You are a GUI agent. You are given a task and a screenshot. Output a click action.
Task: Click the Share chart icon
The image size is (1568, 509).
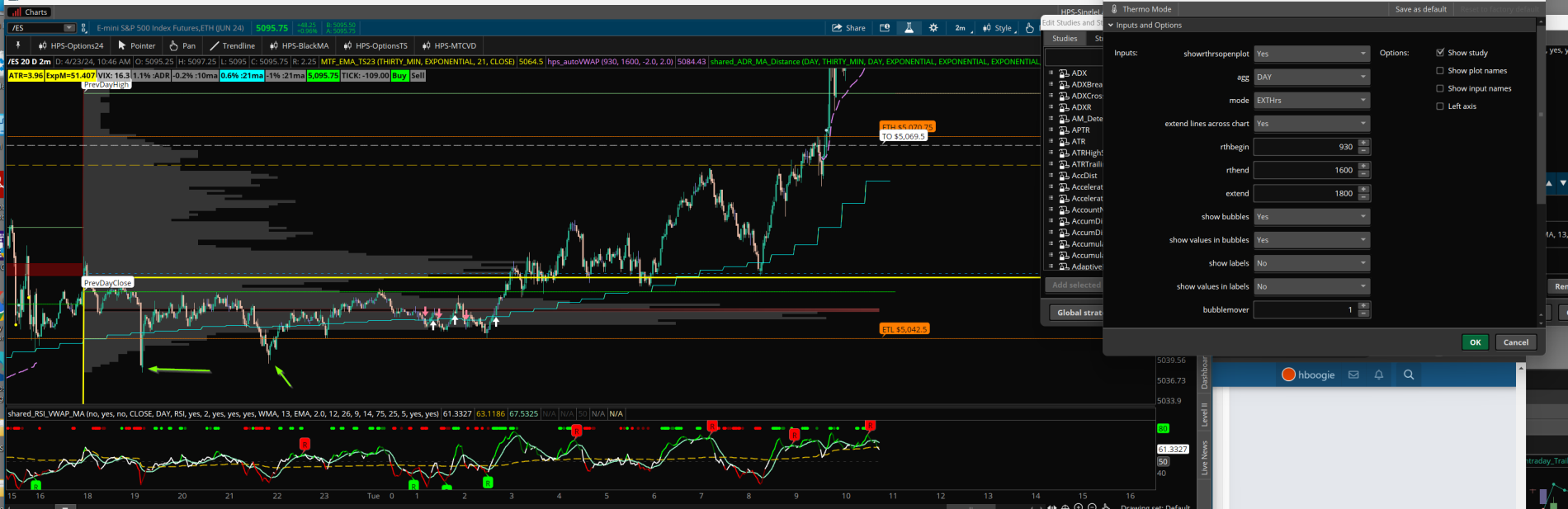(x=848, y=28)
